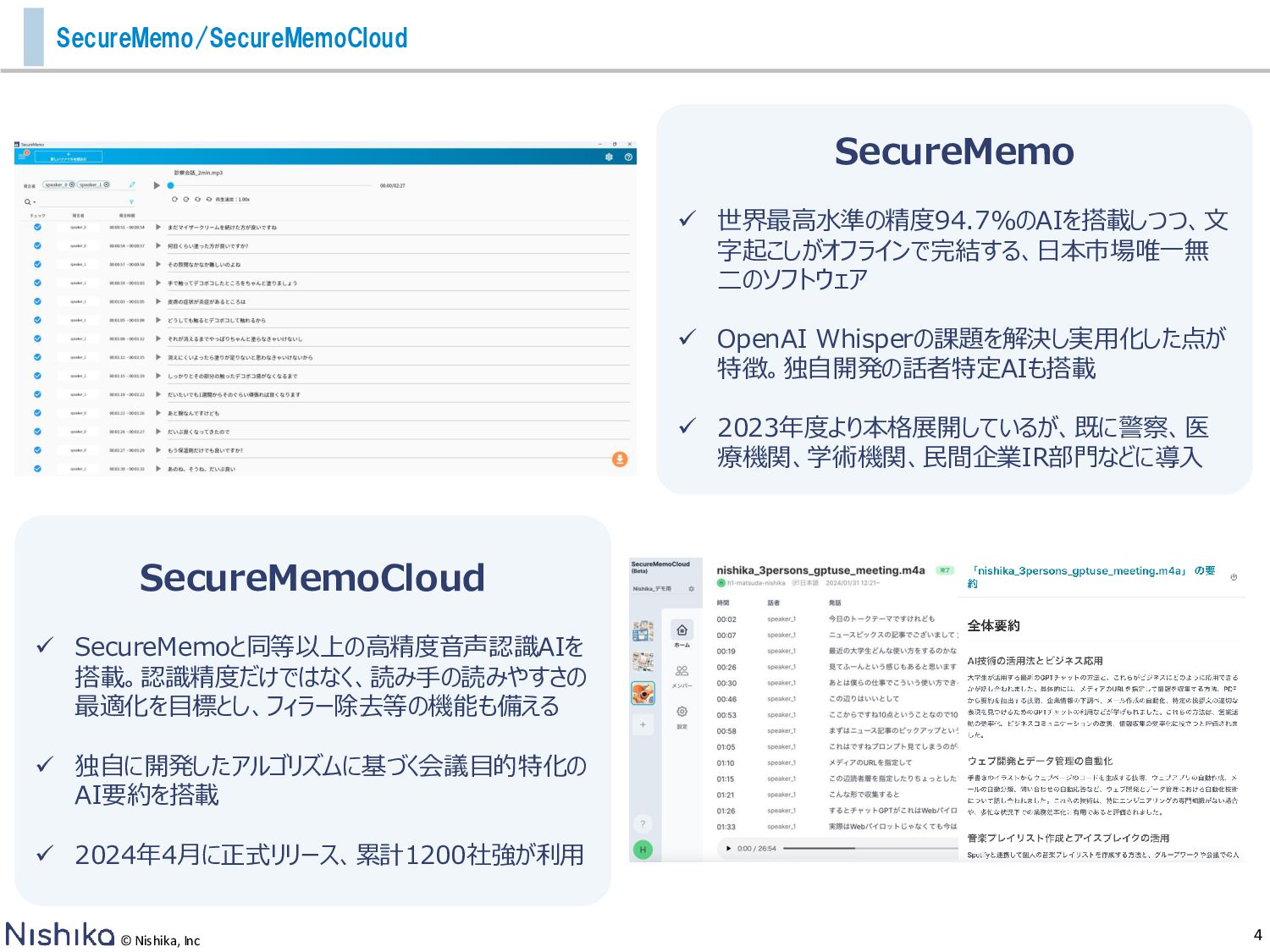Click the orange download export button
The width and height of the screenshot is (1270, 952).
pos(620,459)
